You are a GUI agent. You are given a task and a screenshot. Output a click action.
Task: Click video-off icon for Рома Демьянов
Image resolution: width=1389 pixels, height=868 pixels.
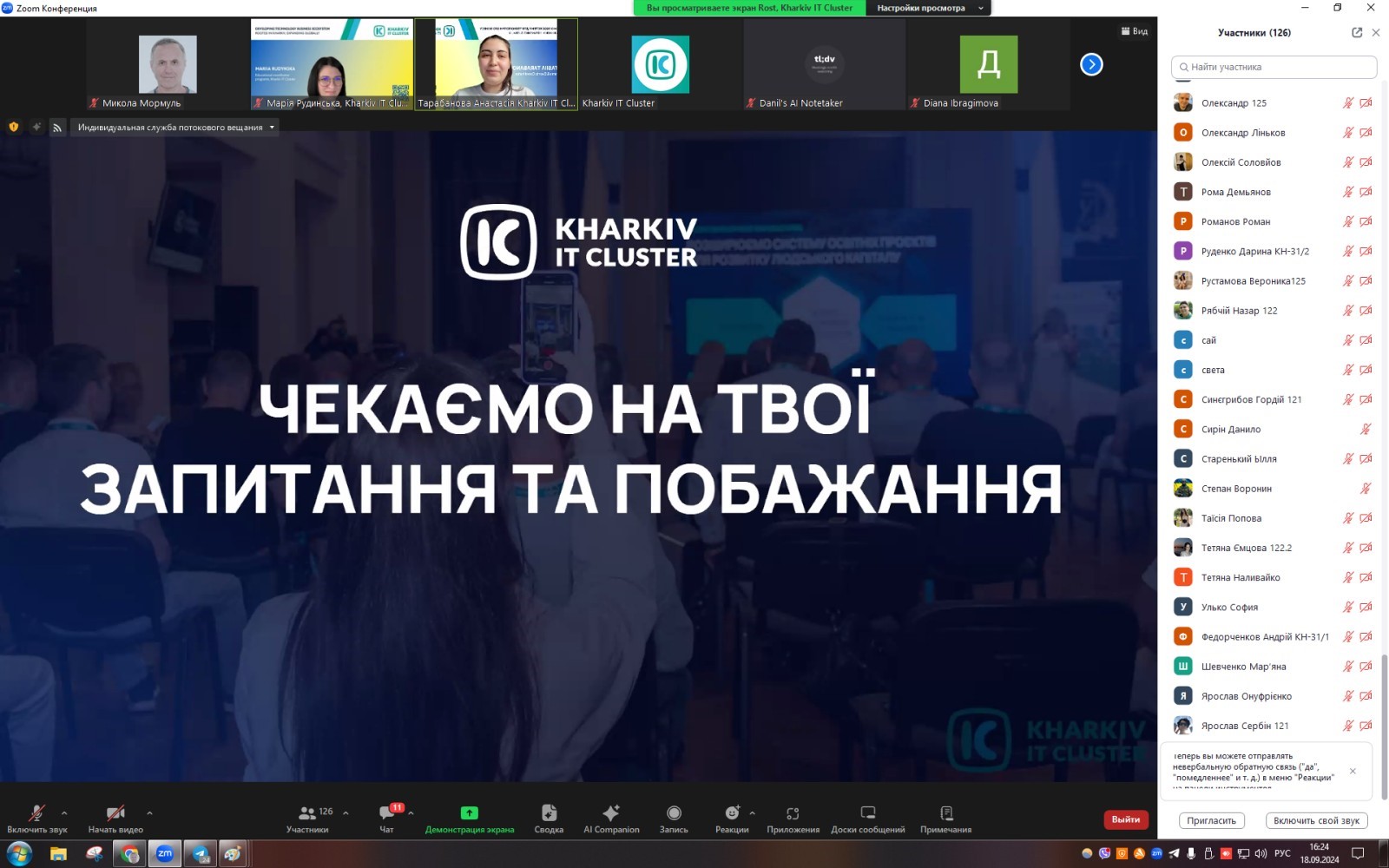click(x=1366, y=192)
